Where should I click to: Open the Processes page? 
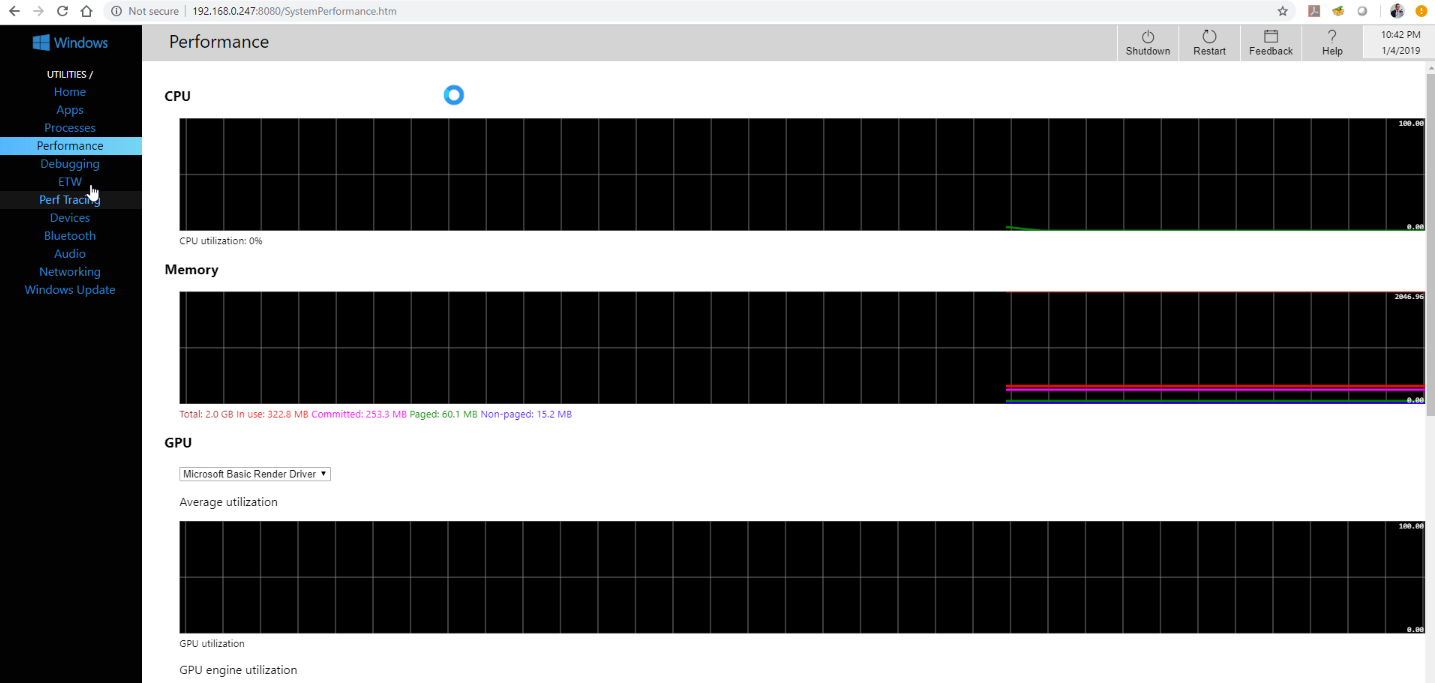point(70,128)
